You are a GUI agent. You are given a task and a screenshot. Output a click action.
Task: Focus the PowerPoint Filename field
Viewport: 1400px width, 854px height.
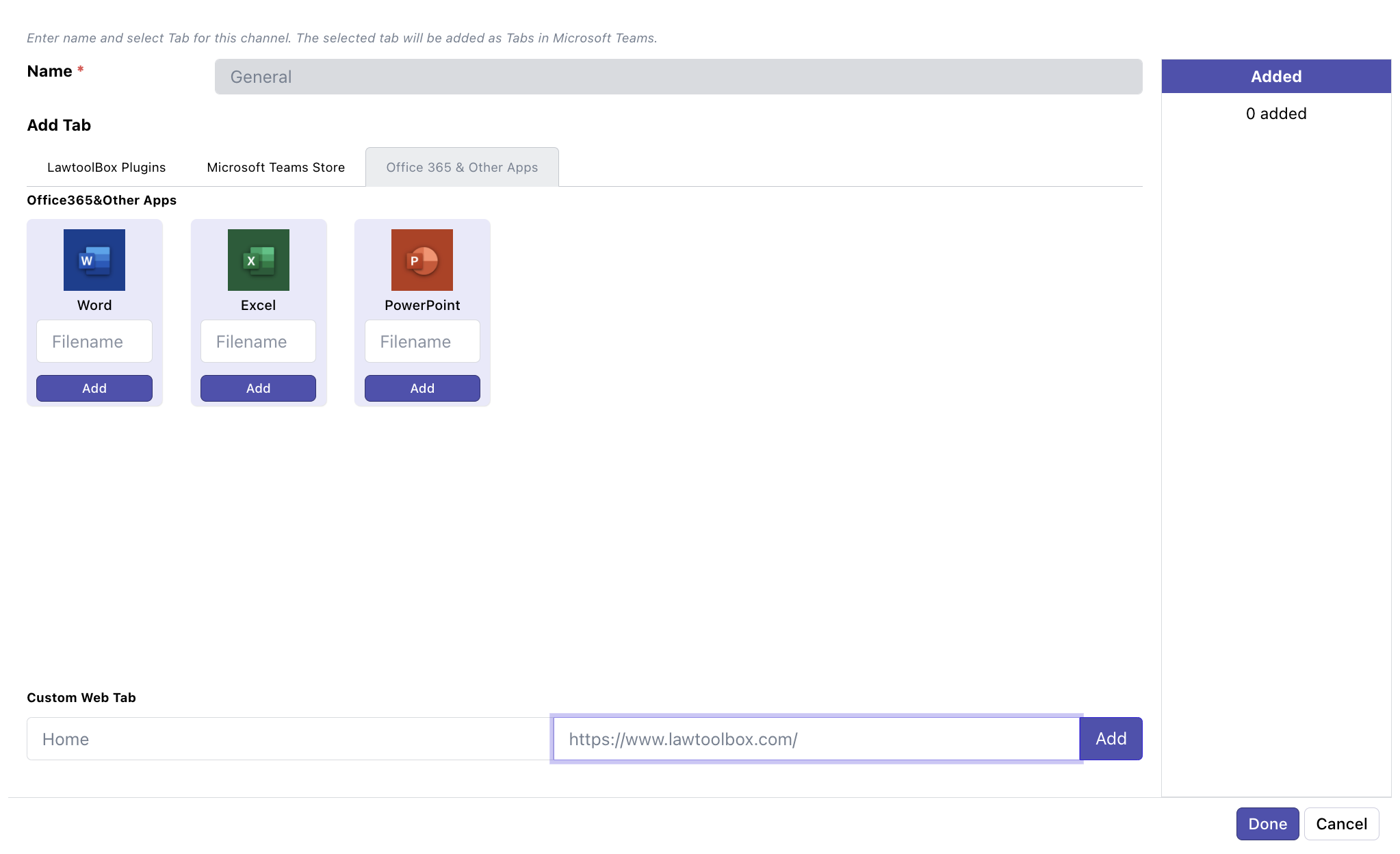click(x=422, y=341)
